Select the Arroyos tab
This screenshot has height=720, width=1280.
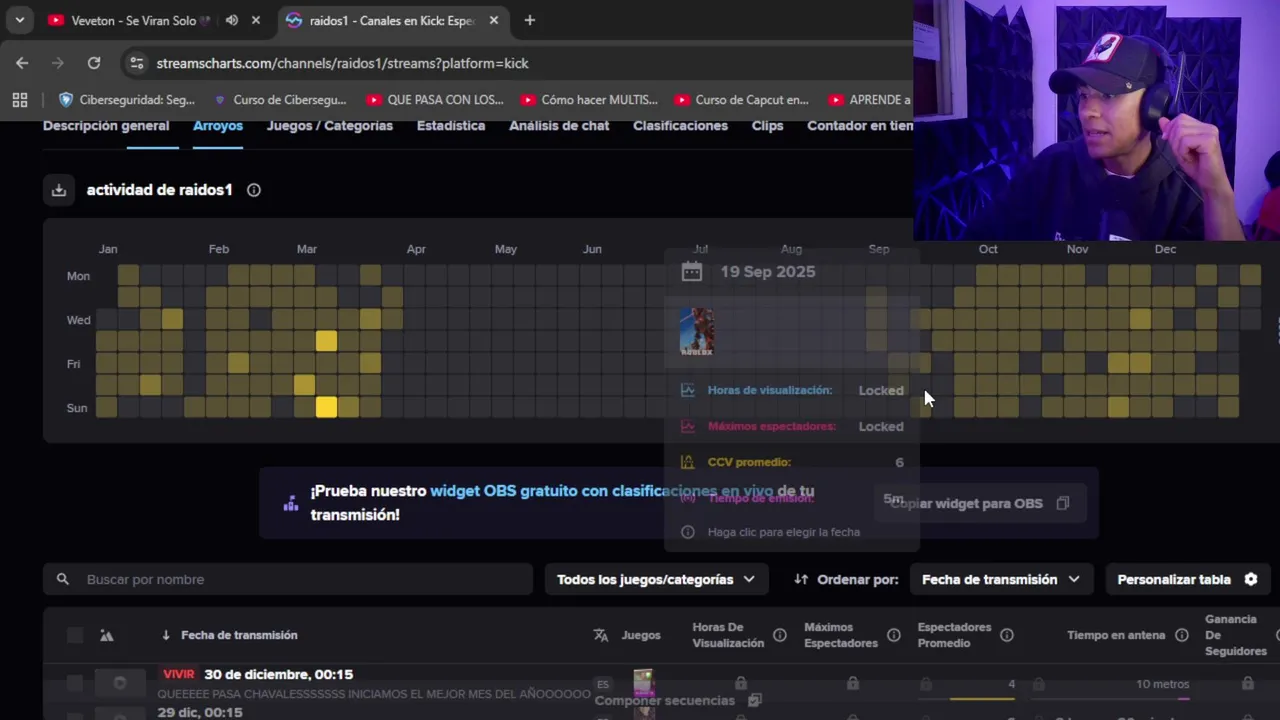click(218, 126)
